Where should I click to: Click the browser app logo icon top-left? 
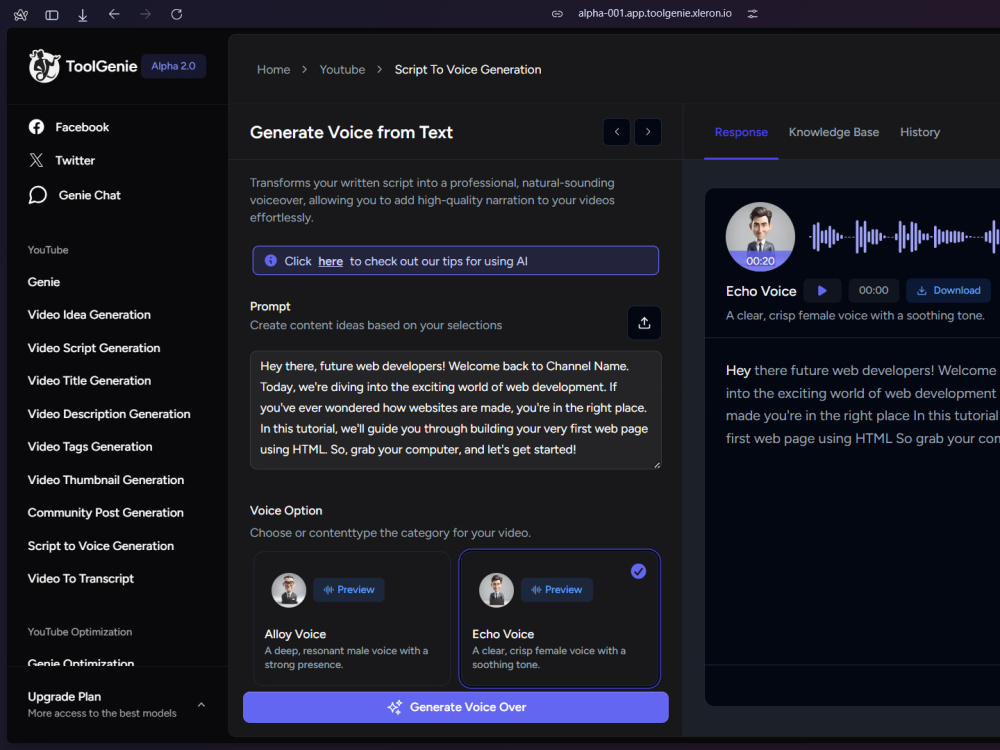coord(20,15)
